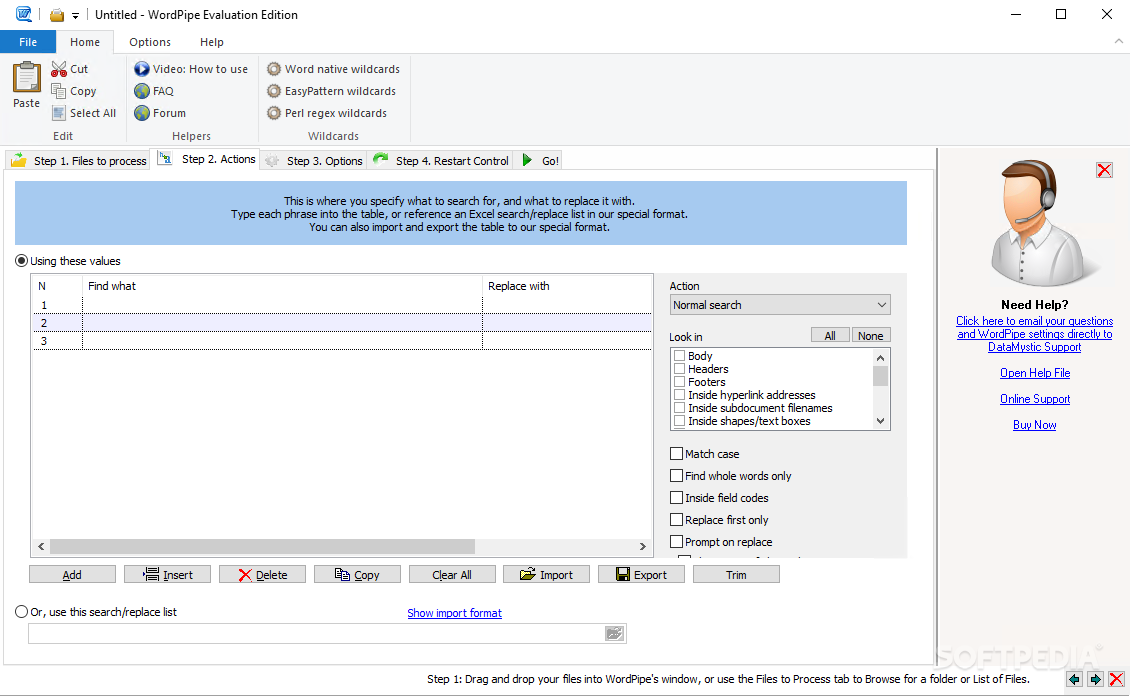Viewport: 1130px width, 696px height.
Task: Choose EasyPattern wildcards
Action: (331, 91)
